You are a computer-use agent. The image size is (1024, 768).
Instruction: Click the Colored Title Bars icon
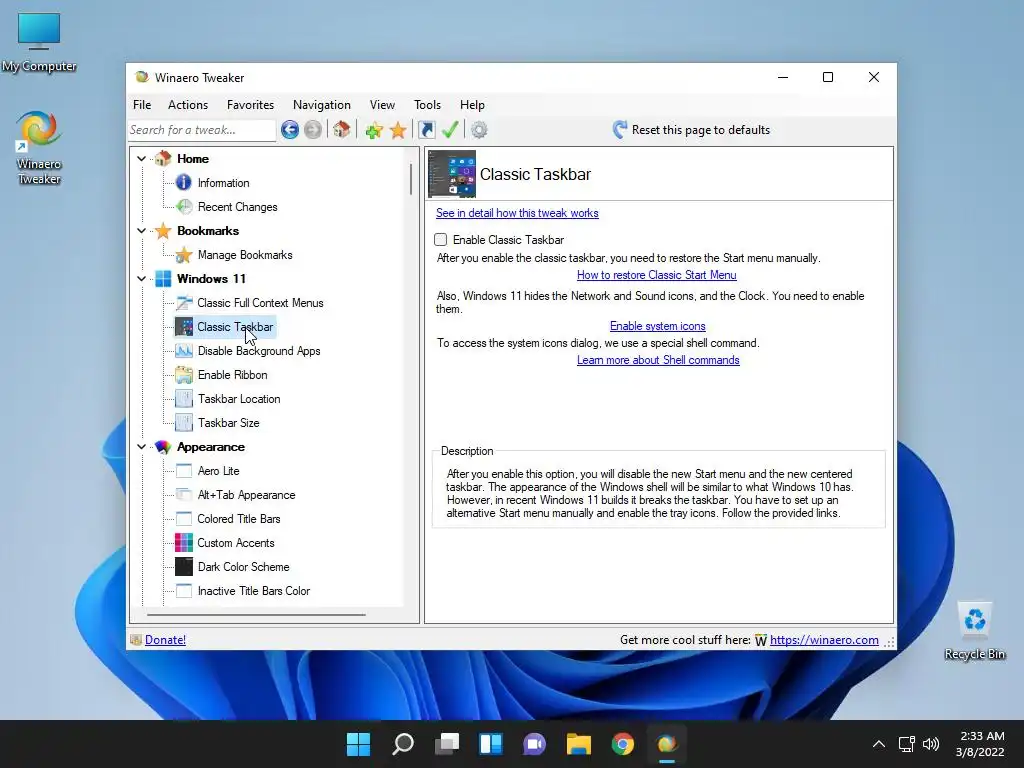[x=184, y=519]
